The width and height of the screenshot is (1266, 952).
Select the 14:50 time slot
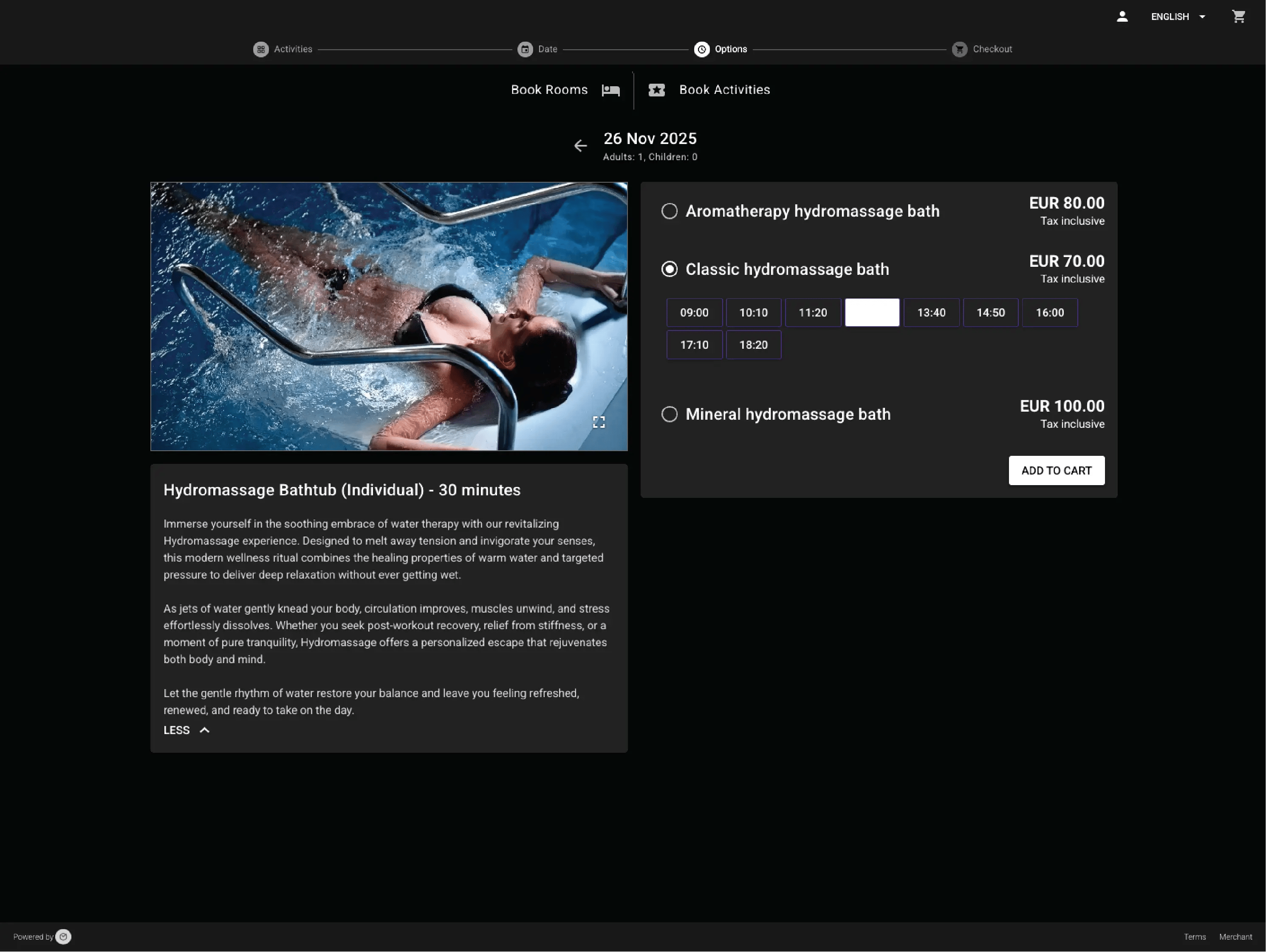pos(990,313)
